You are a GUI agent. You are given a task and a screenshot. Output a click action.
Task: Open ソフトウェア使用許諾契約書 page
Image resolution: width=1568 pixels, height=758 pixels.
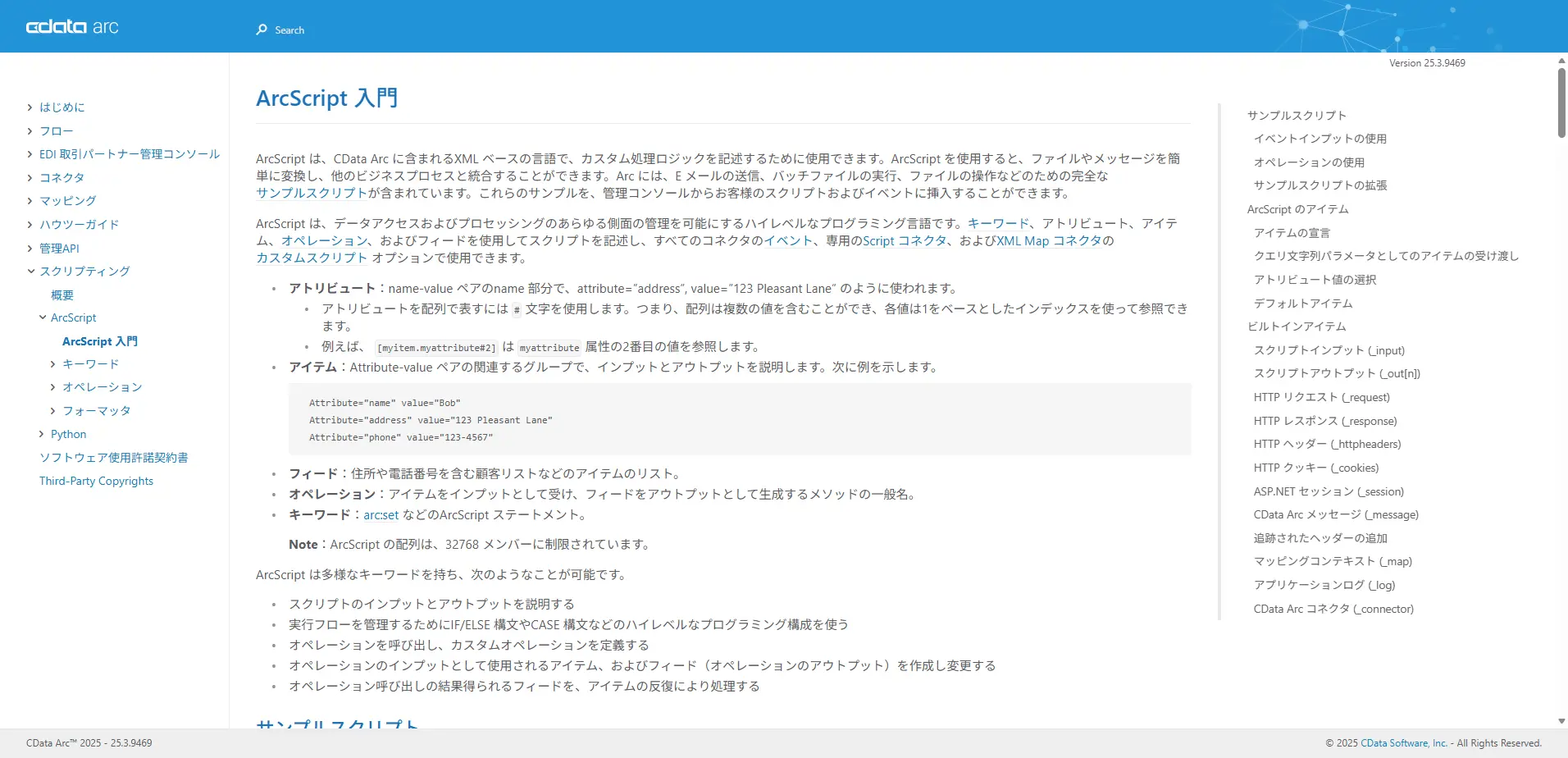(113, 457)
